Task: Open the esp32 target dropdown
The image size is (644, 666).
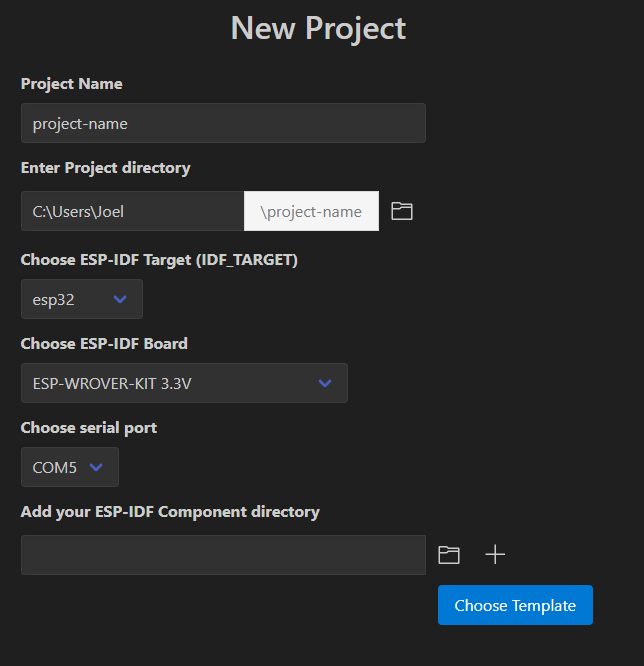Action: [x=81, y=299]
